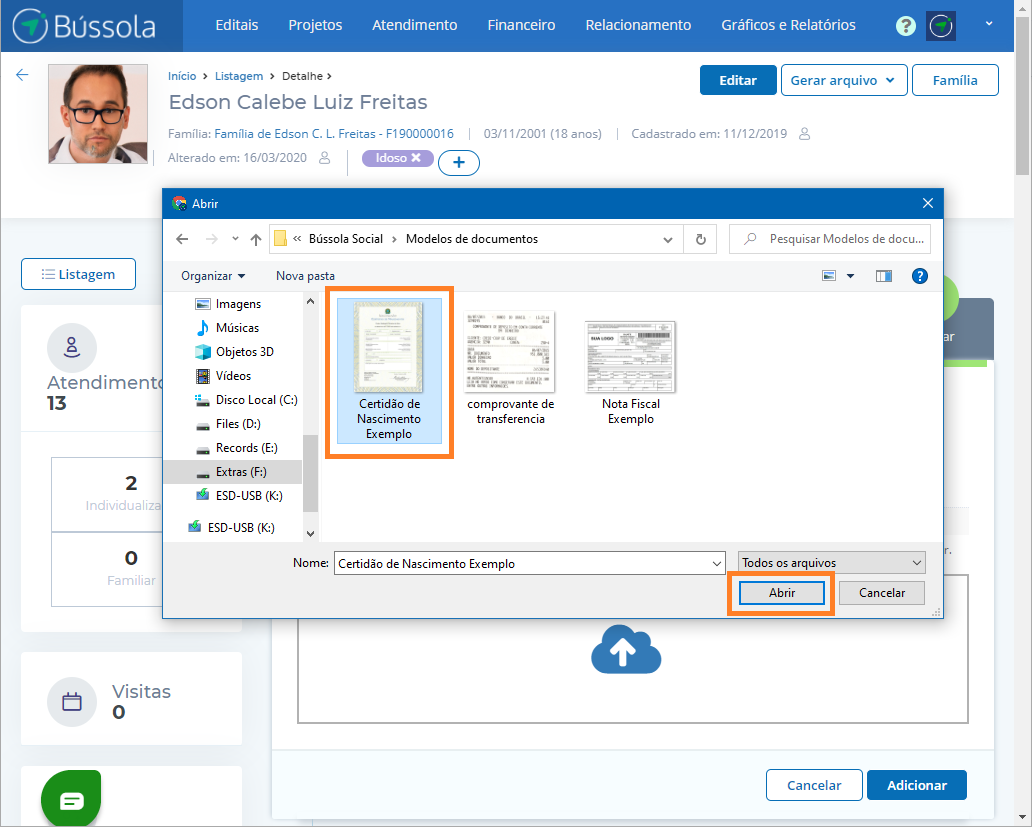1032x827 pixels.
Task: Open file dialog help icon
Action: pos(919,276)
